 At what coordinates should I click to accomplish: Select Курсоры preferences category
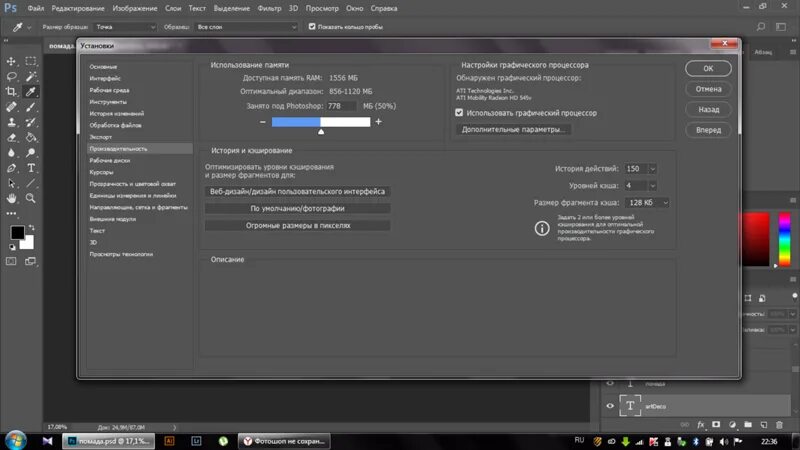click(x=102, y=172)
